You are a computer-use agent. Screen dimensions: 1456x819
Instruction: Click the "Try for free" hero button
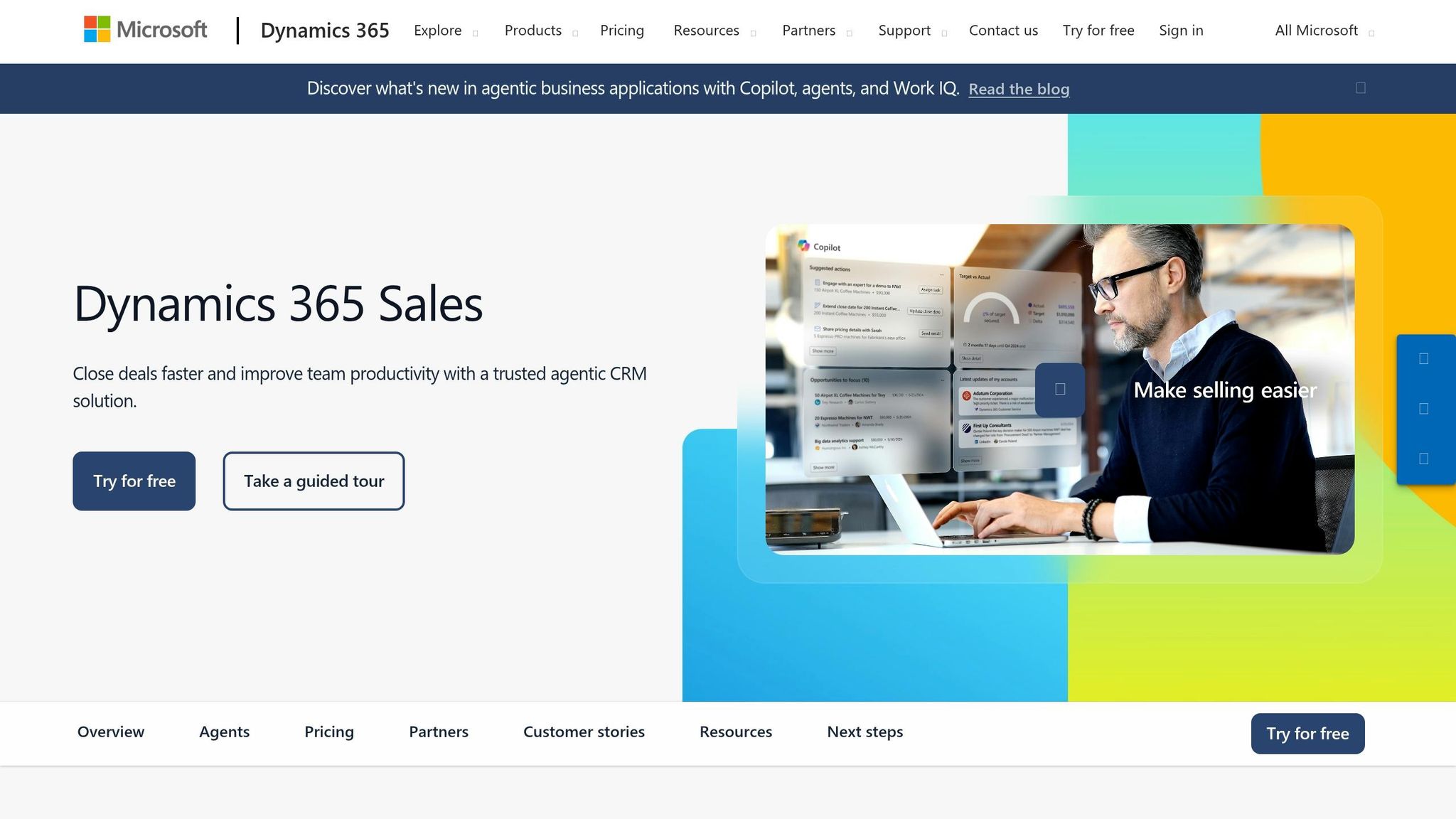134,481
